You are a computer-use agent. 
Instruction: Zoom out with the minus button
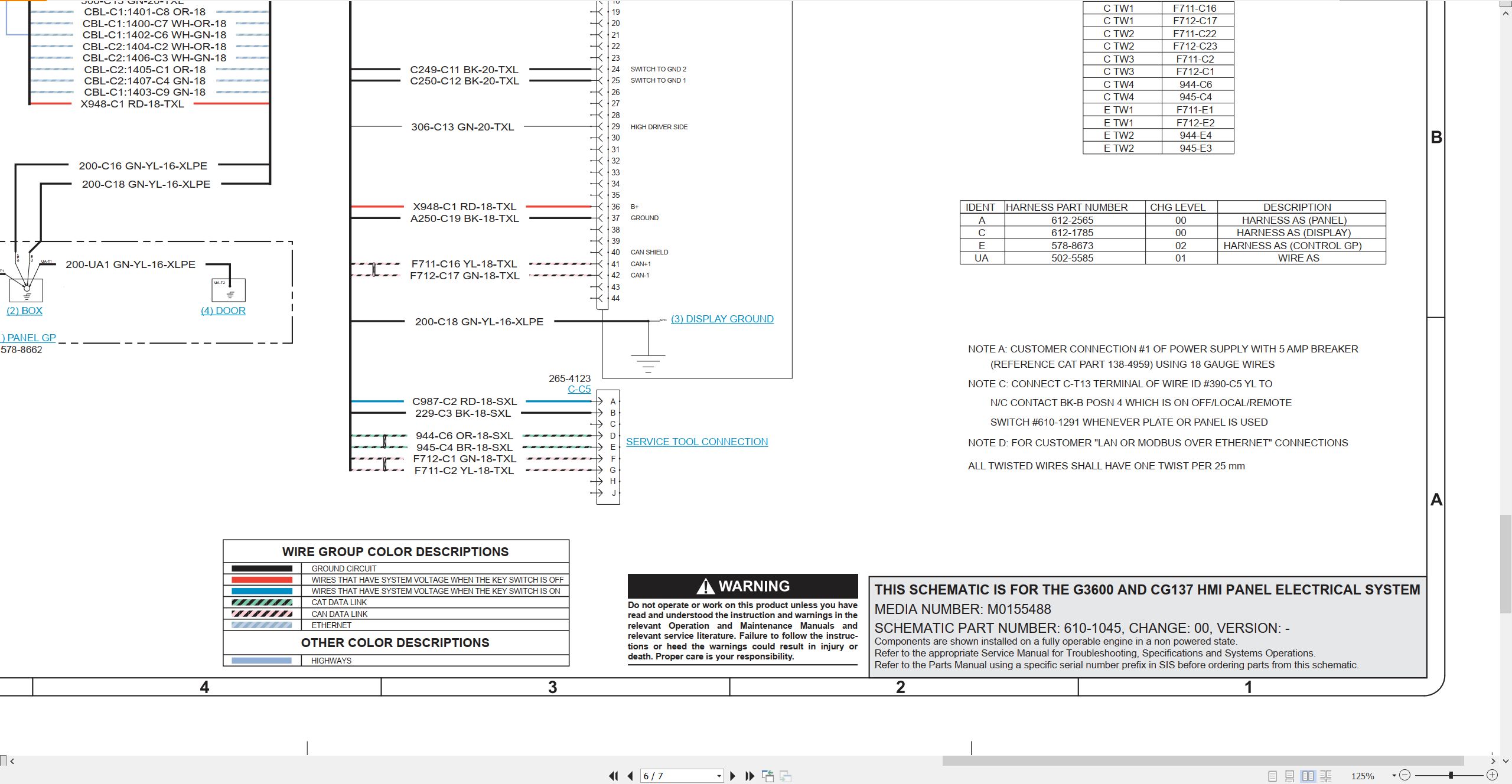point(1405,775)
